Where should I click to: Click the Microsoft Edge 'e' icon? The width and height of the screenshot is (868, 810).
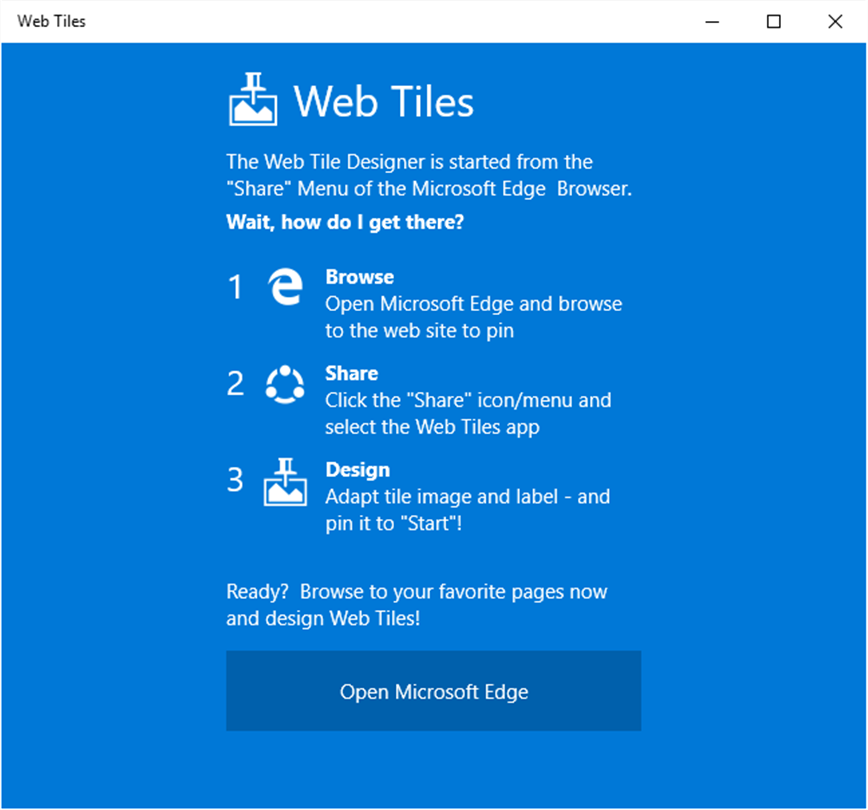286,286
